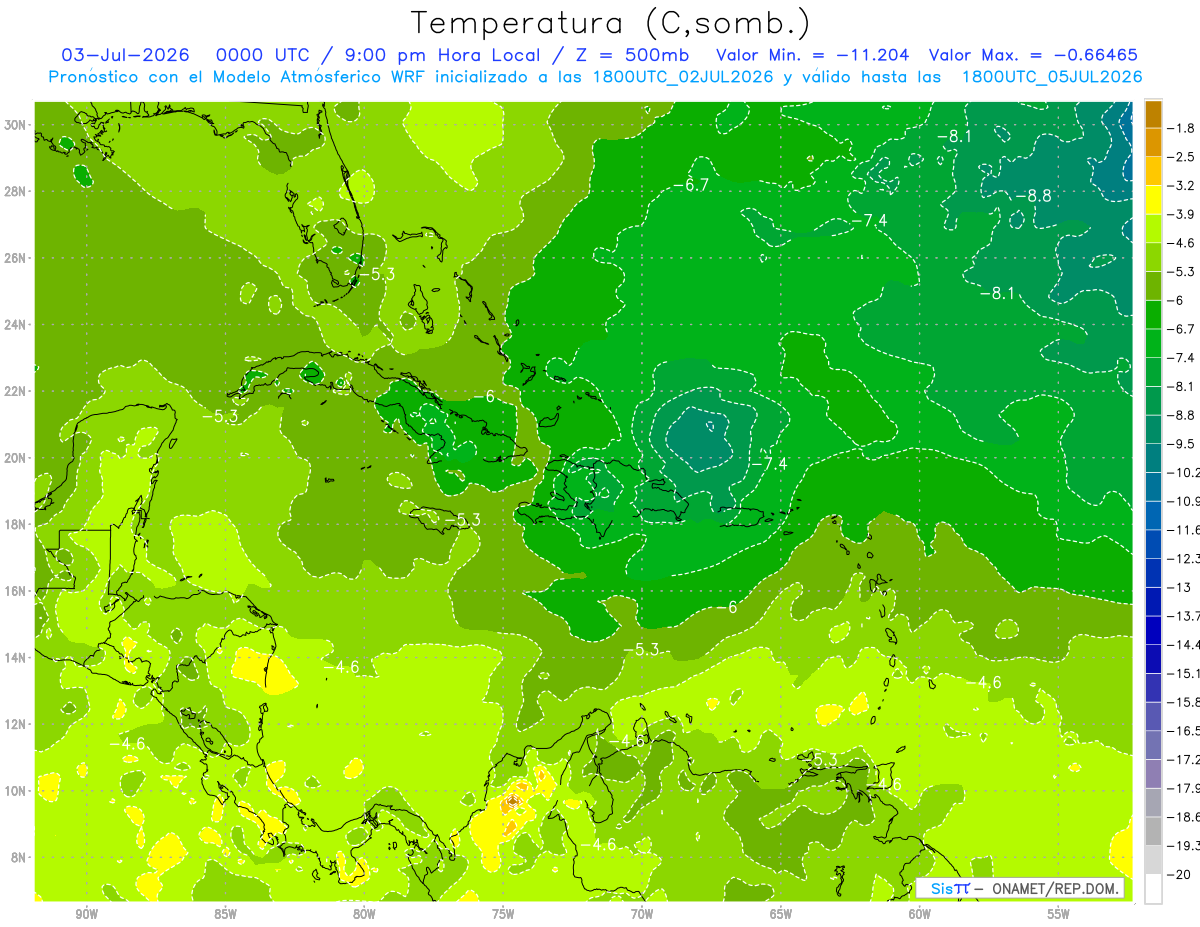
Task: Click the '60W' longitude axis label
Action: click(920, 915)
